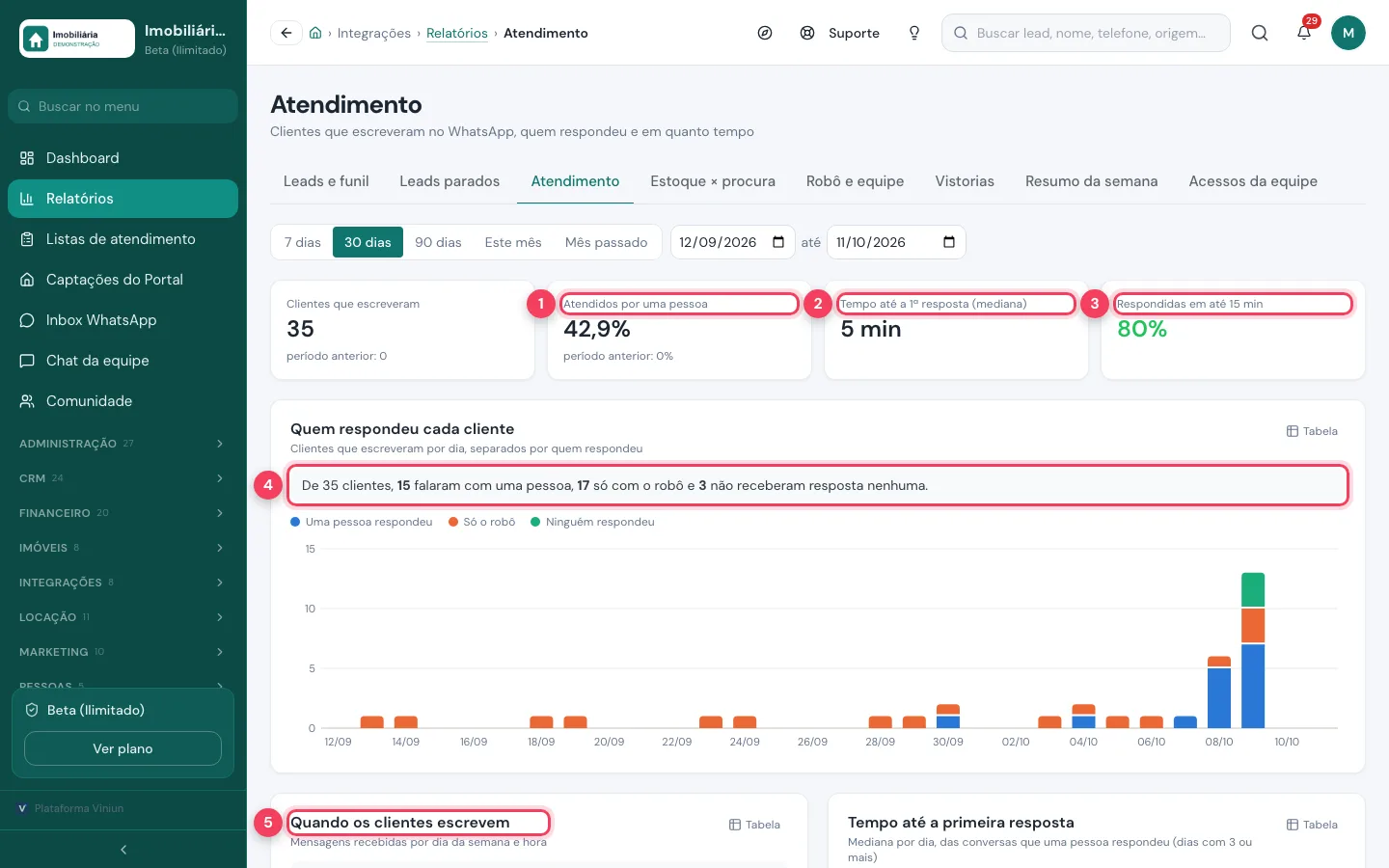The width and height of the screenshot is (1389, 868).
Task: Open the Resumo da semana tab
Action: click(1091, 181)
